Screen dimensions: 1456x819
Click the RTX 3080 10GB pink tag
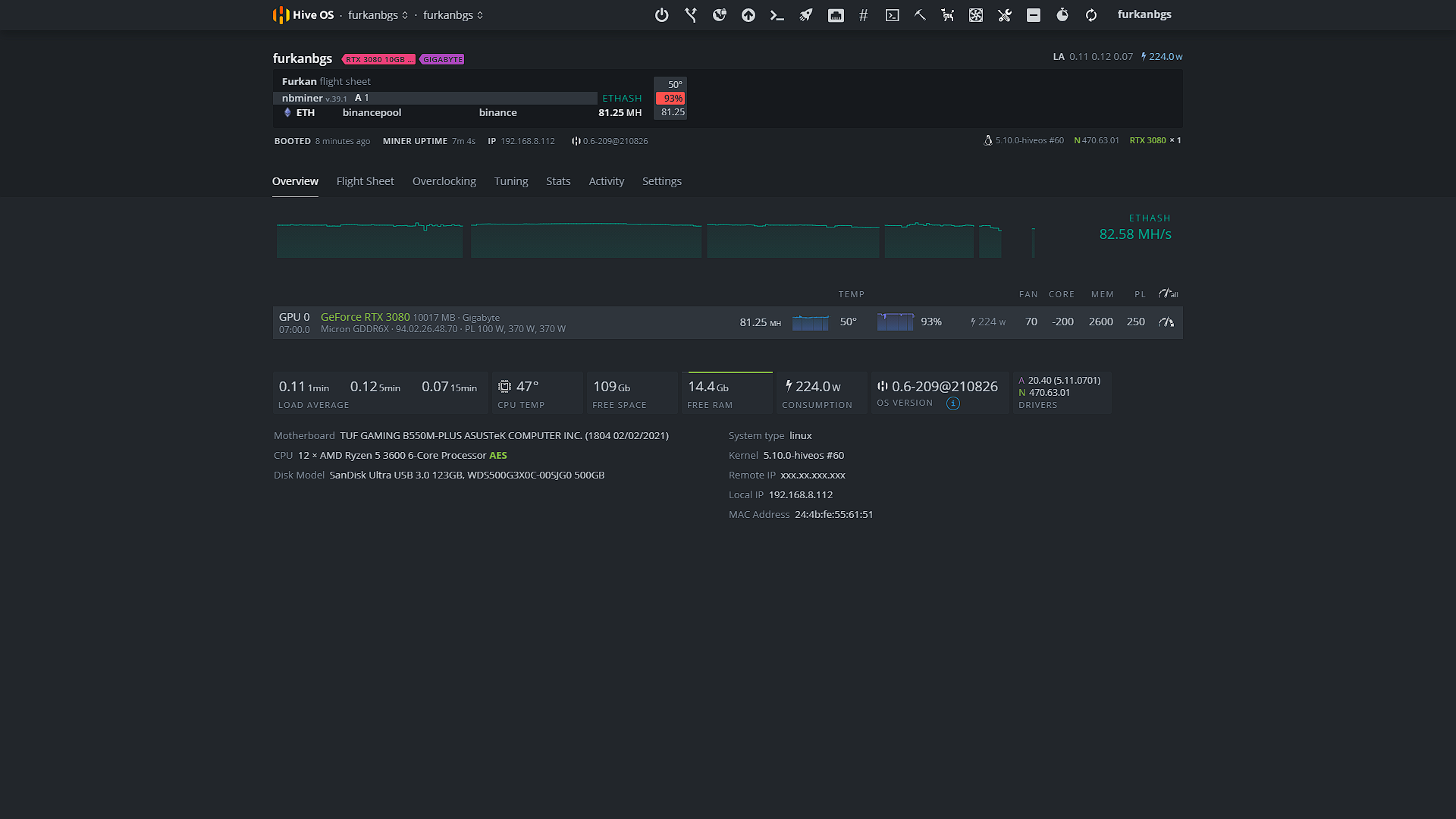pos(378,59)
